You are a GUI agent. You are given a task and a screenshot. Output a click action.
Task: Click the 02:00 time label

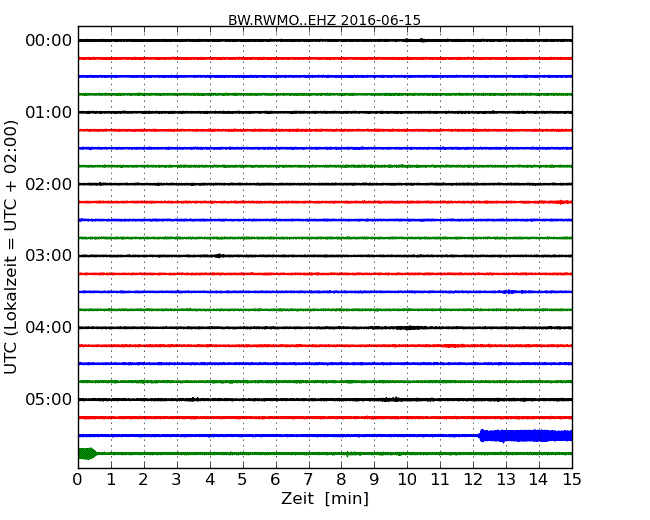(x=49, y=184)
